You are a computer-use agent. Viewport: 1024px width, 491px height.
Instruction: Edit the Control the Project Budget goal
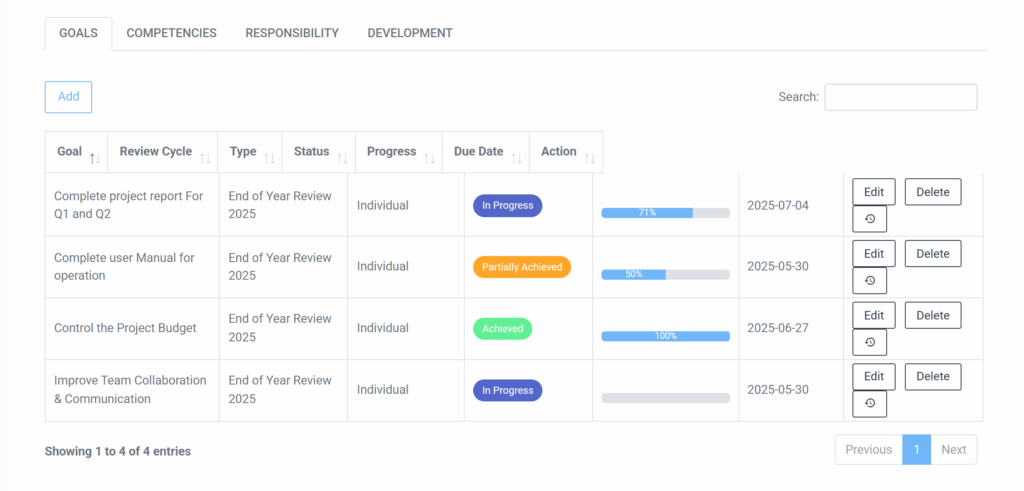point(874,315)
